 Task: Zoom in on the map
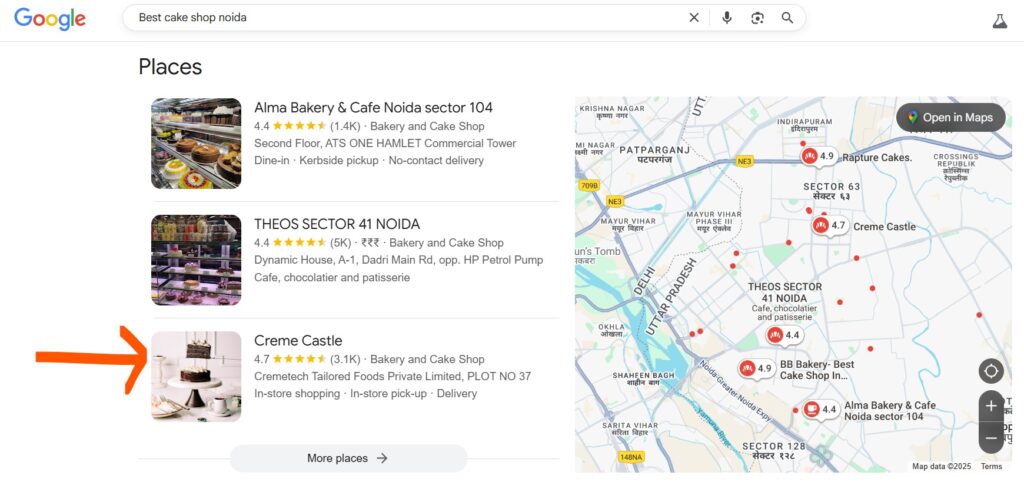(x=991, y=406)
